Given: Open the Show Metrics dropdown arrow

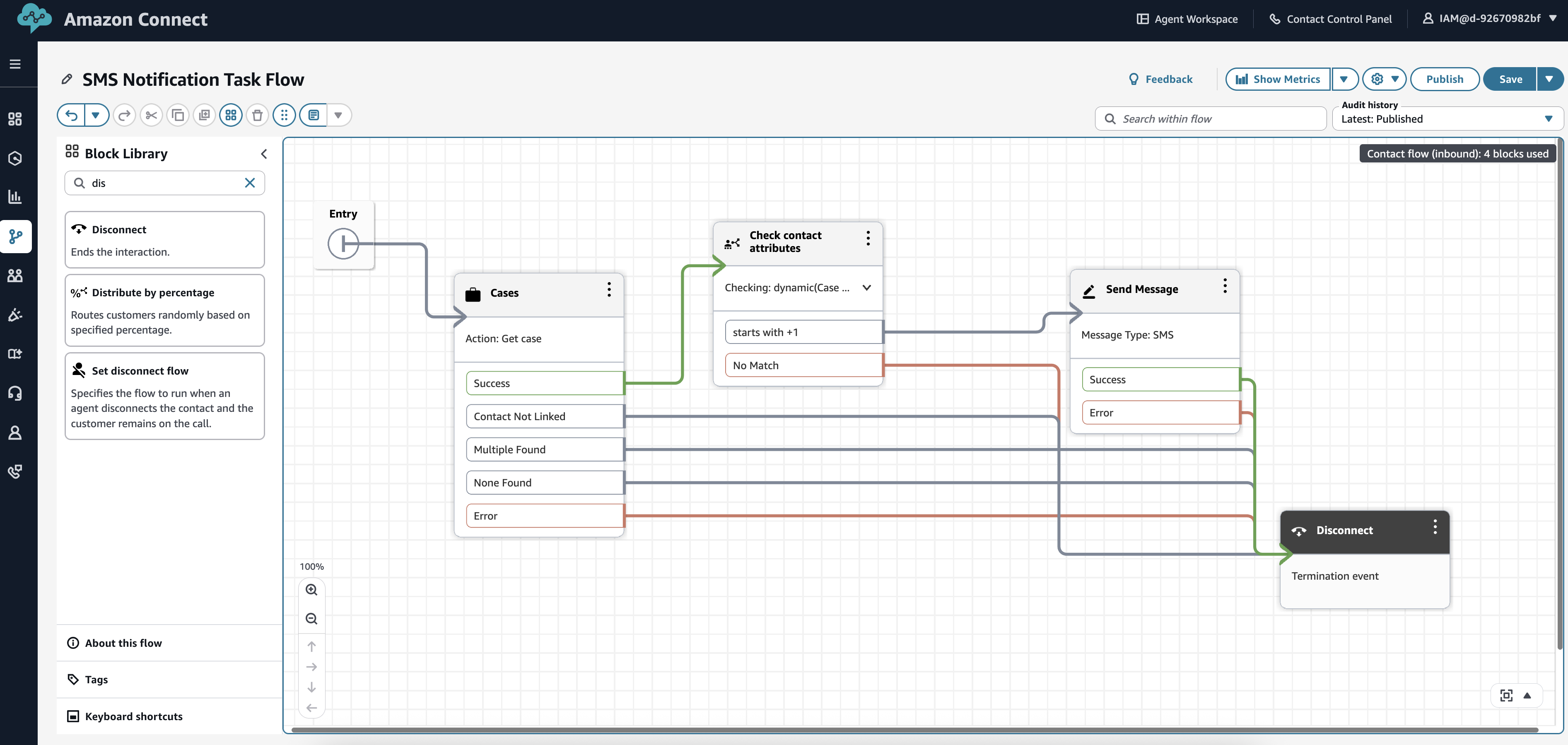Looking at the screenshot, I should [1344, 79].
